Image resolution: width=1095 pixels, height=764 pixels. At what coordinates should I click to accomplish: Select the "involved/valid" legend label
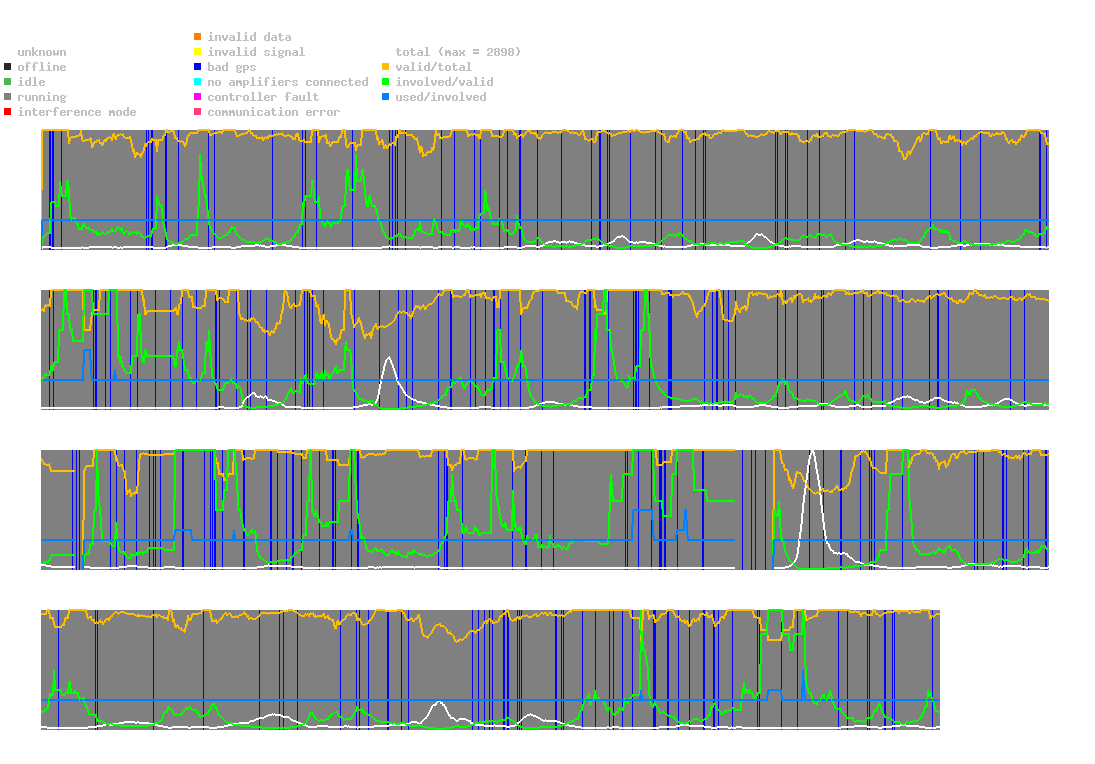(444, 82)
